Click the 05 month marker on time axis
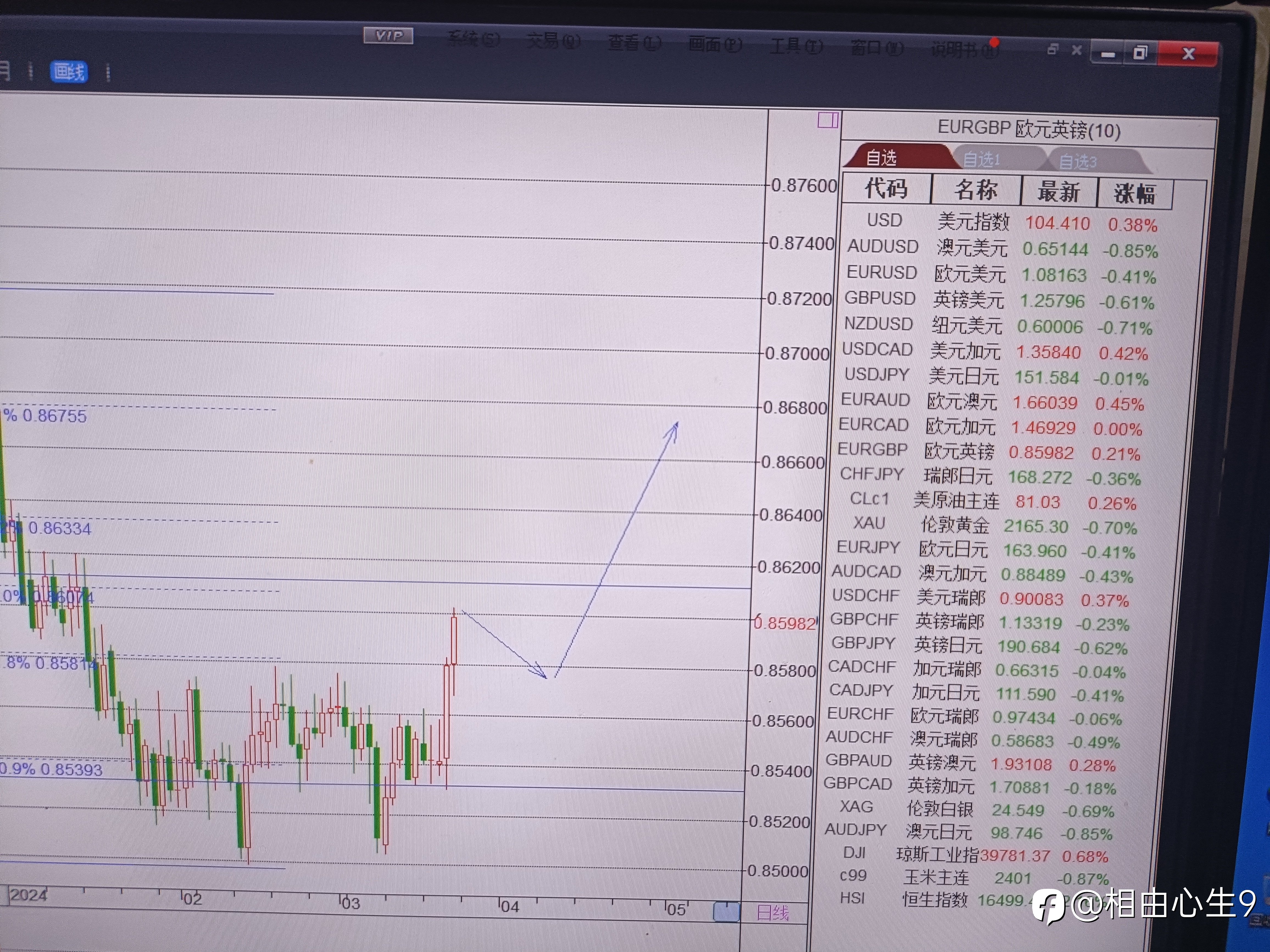This screenshot has height=952, width=1270. [x=676, y=909]
